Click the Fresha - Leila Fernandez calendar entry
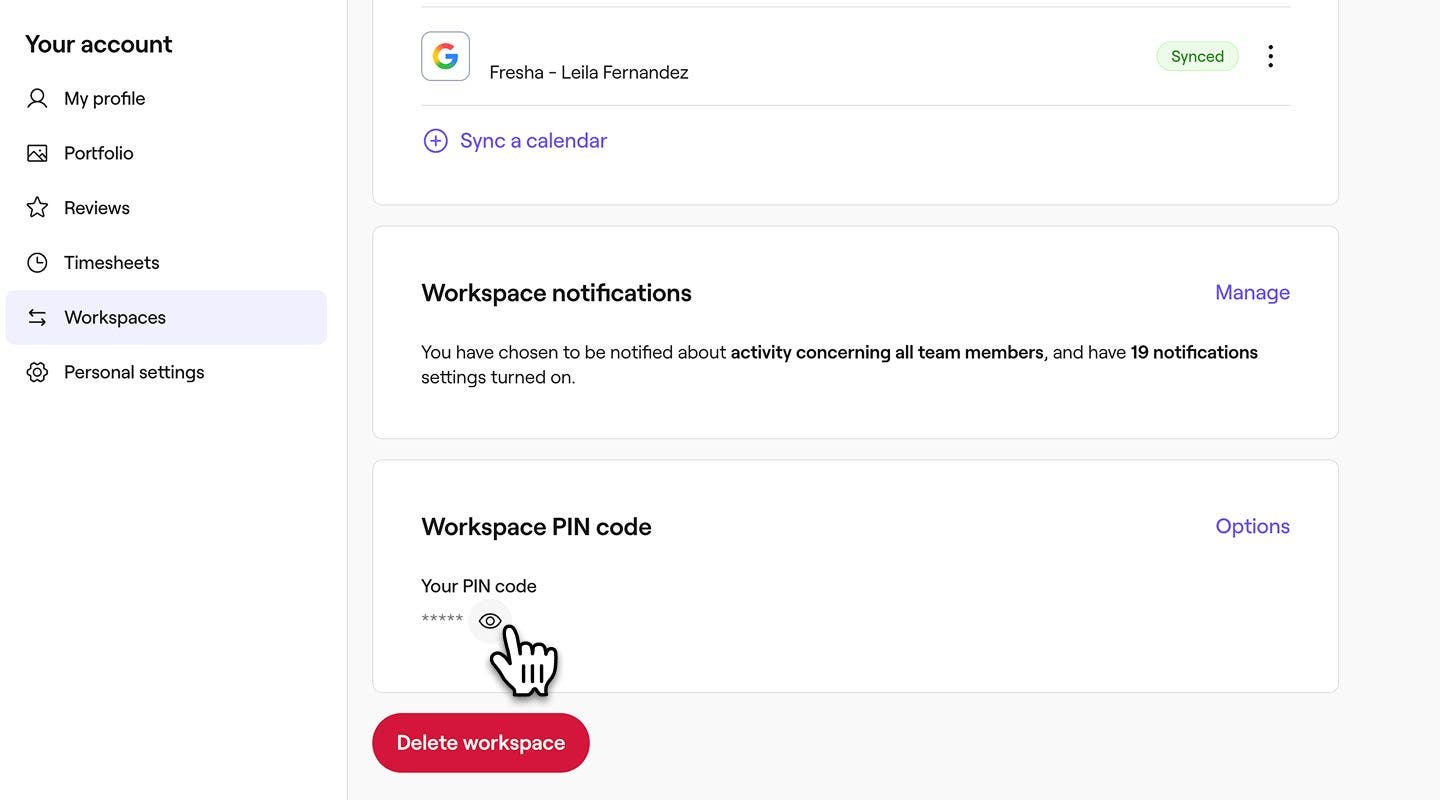 pos(588,72)
